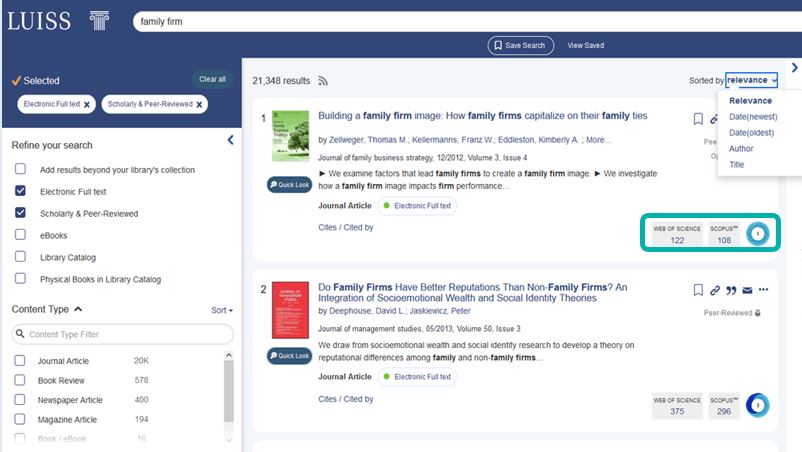
Task: Uncheck the Electronic Full text checkbox
Action: tap(20, 191)
